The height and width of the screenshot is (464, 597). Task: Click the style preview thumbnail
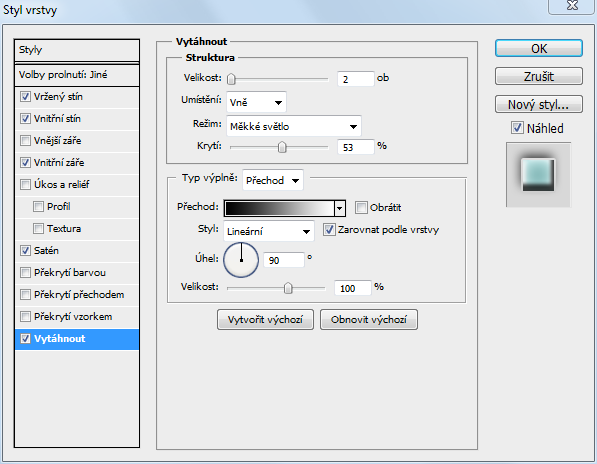538,175
